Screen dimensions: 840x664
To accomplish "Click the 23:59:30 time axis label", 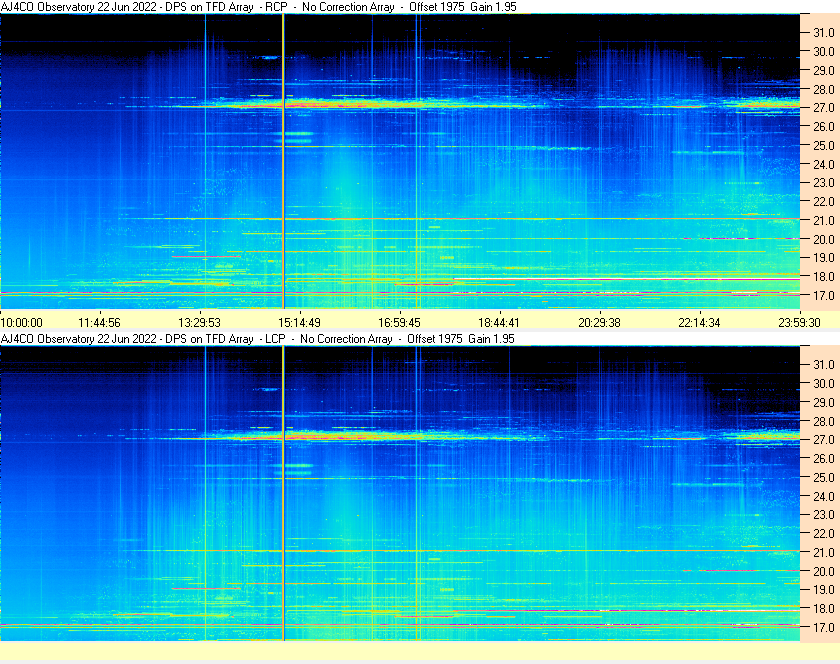I will point(799,323).
